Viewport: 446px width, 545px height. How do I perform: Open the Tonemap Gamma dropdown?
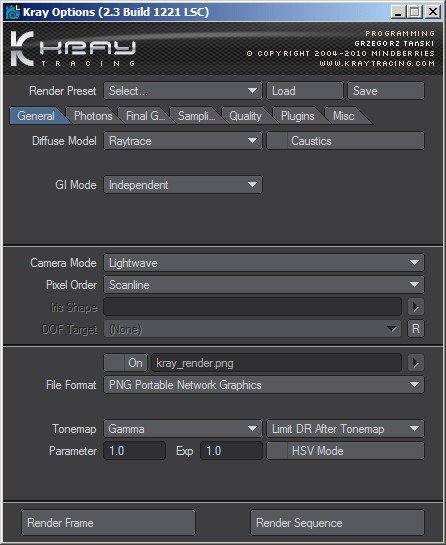tap(183, 429)
